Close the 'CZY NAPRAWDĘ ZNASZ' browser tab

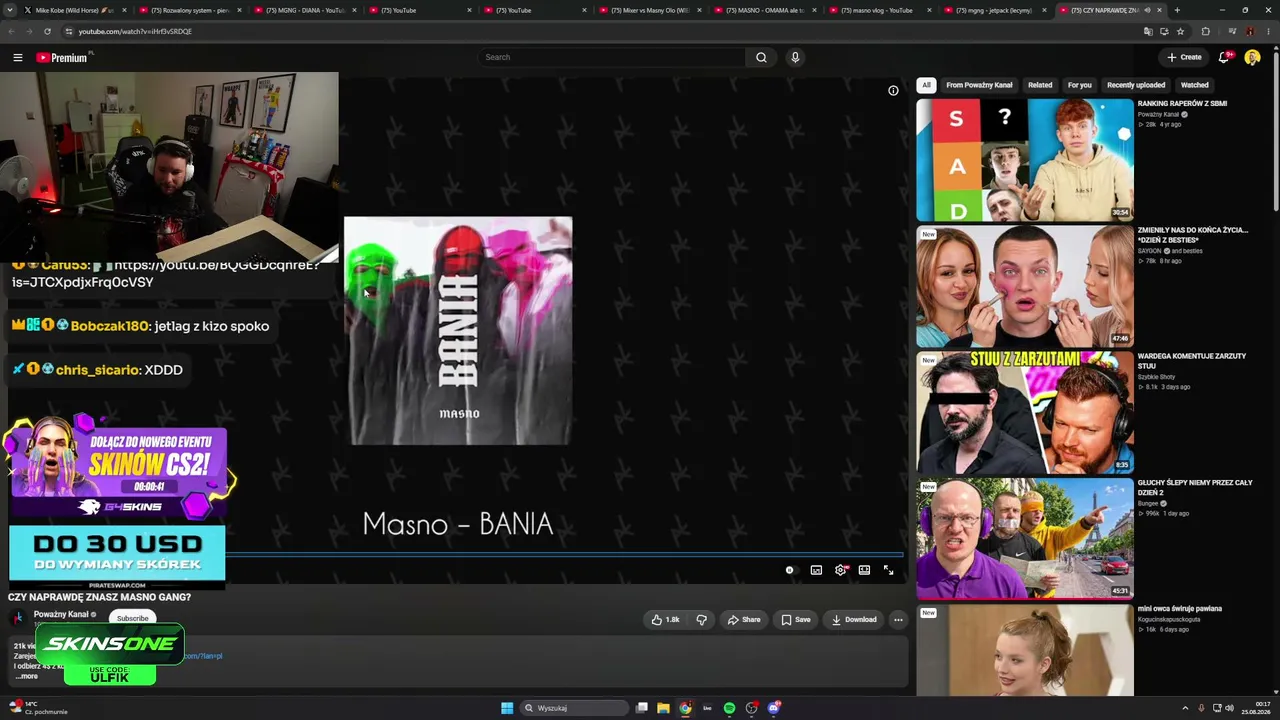coord(1160,10)
